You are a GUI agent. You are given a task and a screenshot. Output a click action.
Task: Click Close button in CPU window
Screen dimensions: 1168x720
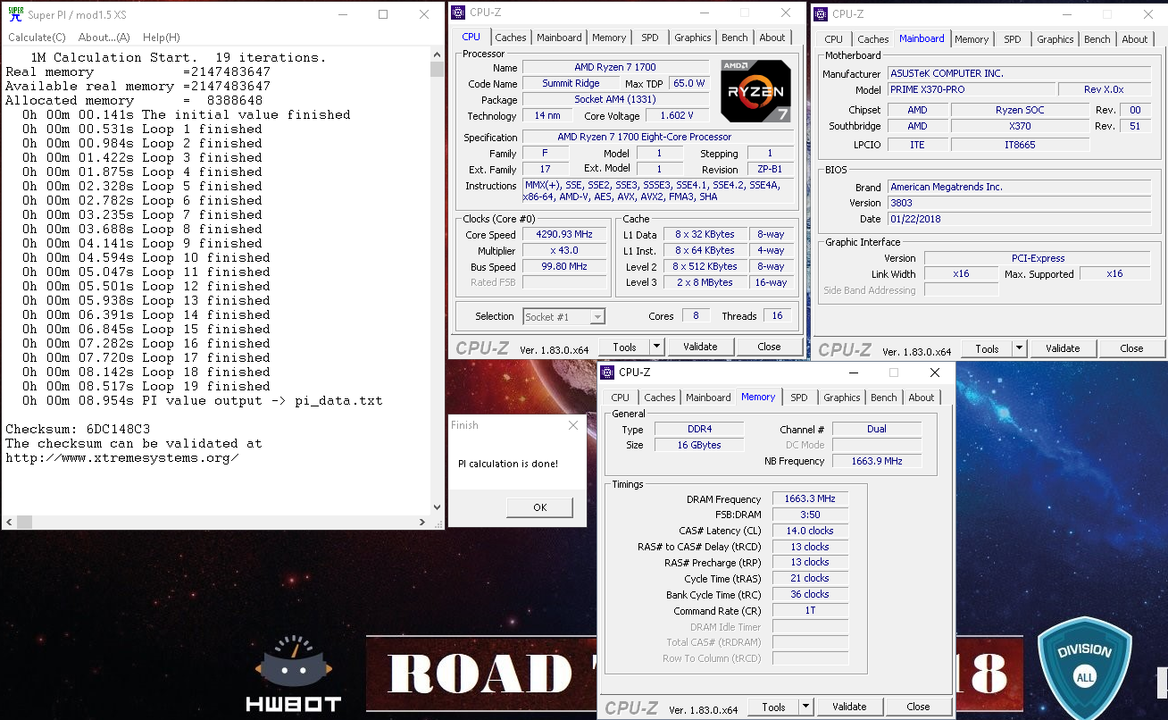(x=769, y=346)
